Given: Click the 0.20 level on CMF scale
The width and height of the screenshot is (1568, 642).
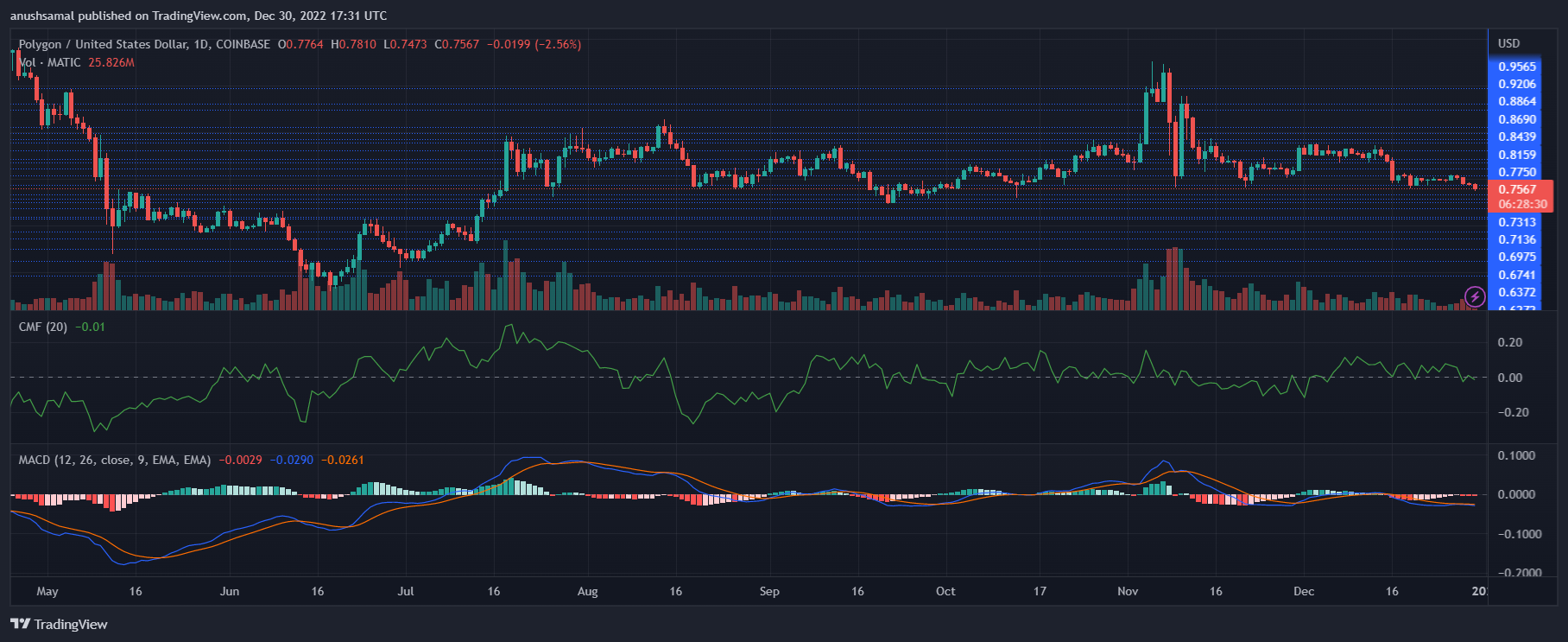Looking at the screenshot, I should [x=1510, y=342].
